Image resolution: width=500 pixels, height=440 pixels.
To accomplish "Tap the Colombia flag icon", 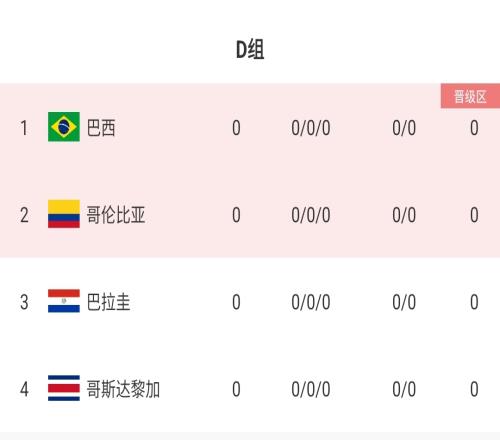I will [64, 214].
